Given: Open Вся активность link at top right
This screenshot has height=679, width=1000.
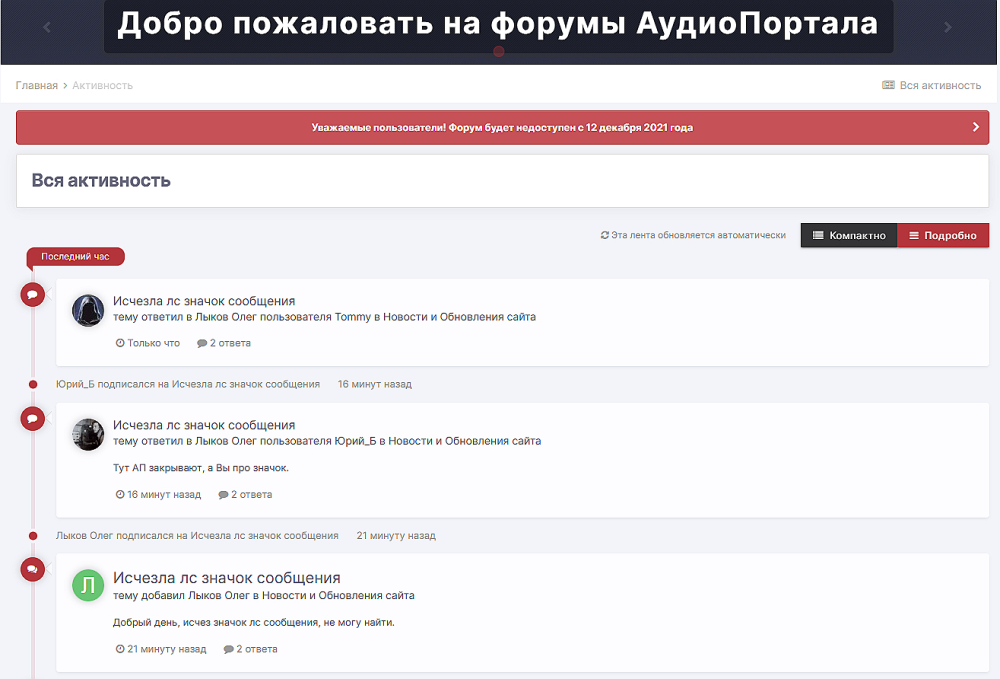Looking at the screenshot, I should [931, 86].
